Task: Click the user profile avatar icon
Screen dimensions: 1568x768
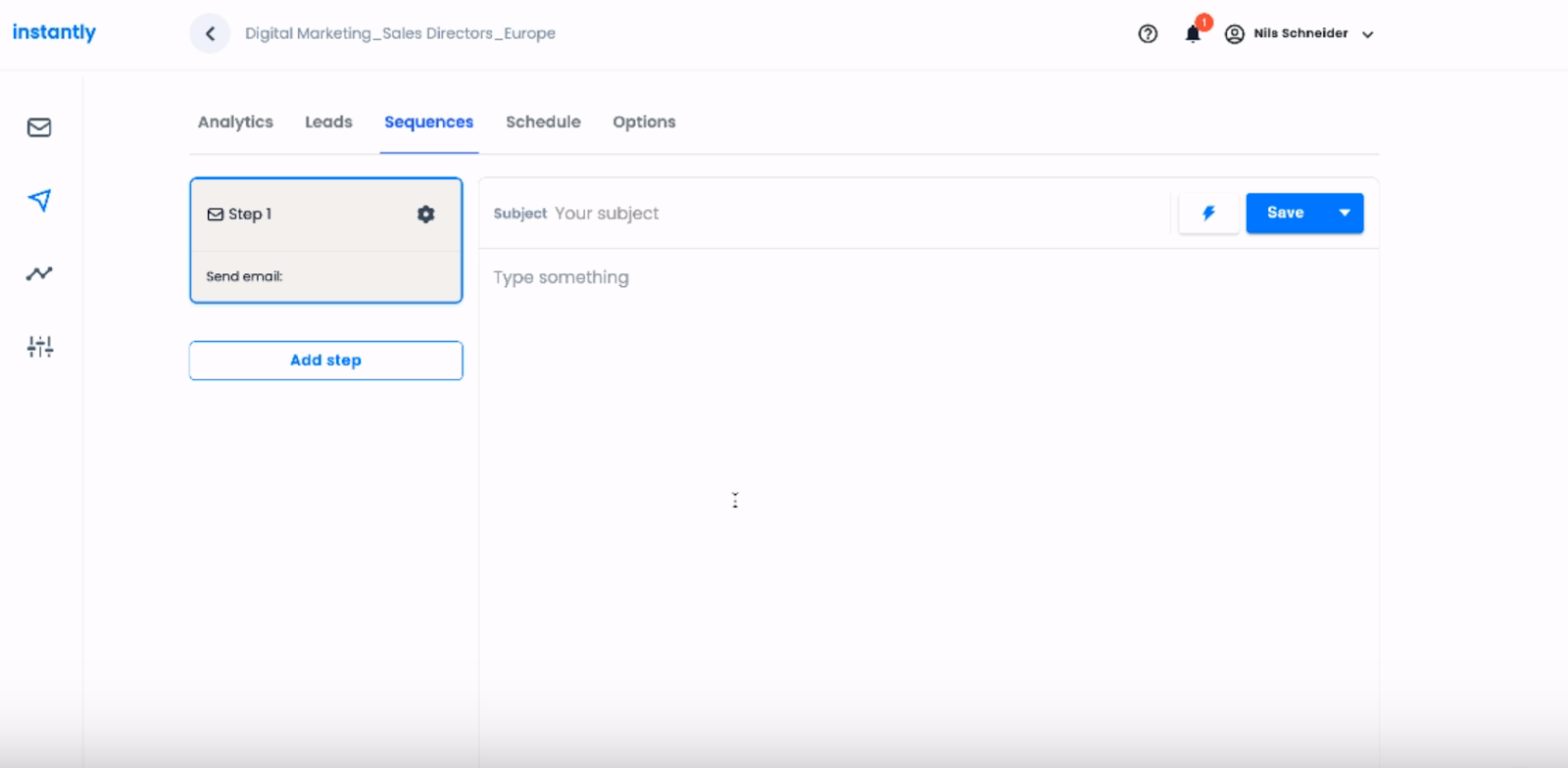Action: (1235, 34)
